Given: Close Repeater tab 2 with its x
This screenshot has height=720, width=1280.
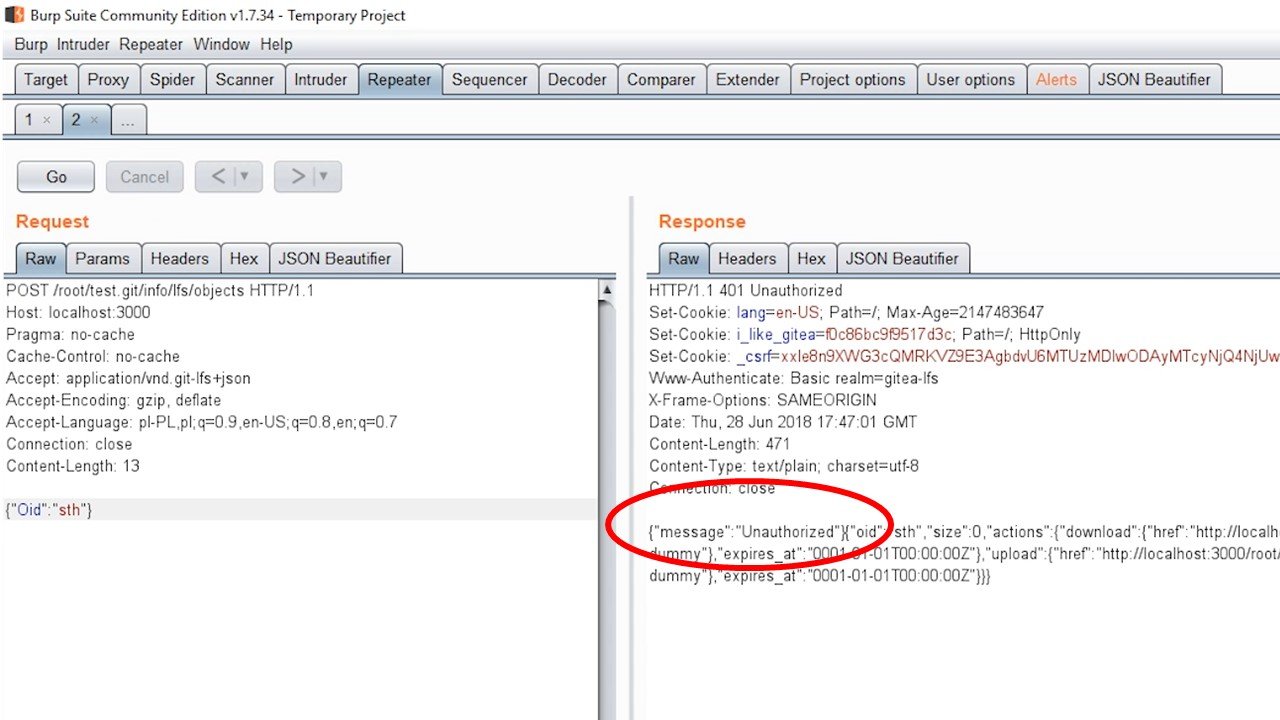Looking at the screenshot, I should (x=94, y=120).
